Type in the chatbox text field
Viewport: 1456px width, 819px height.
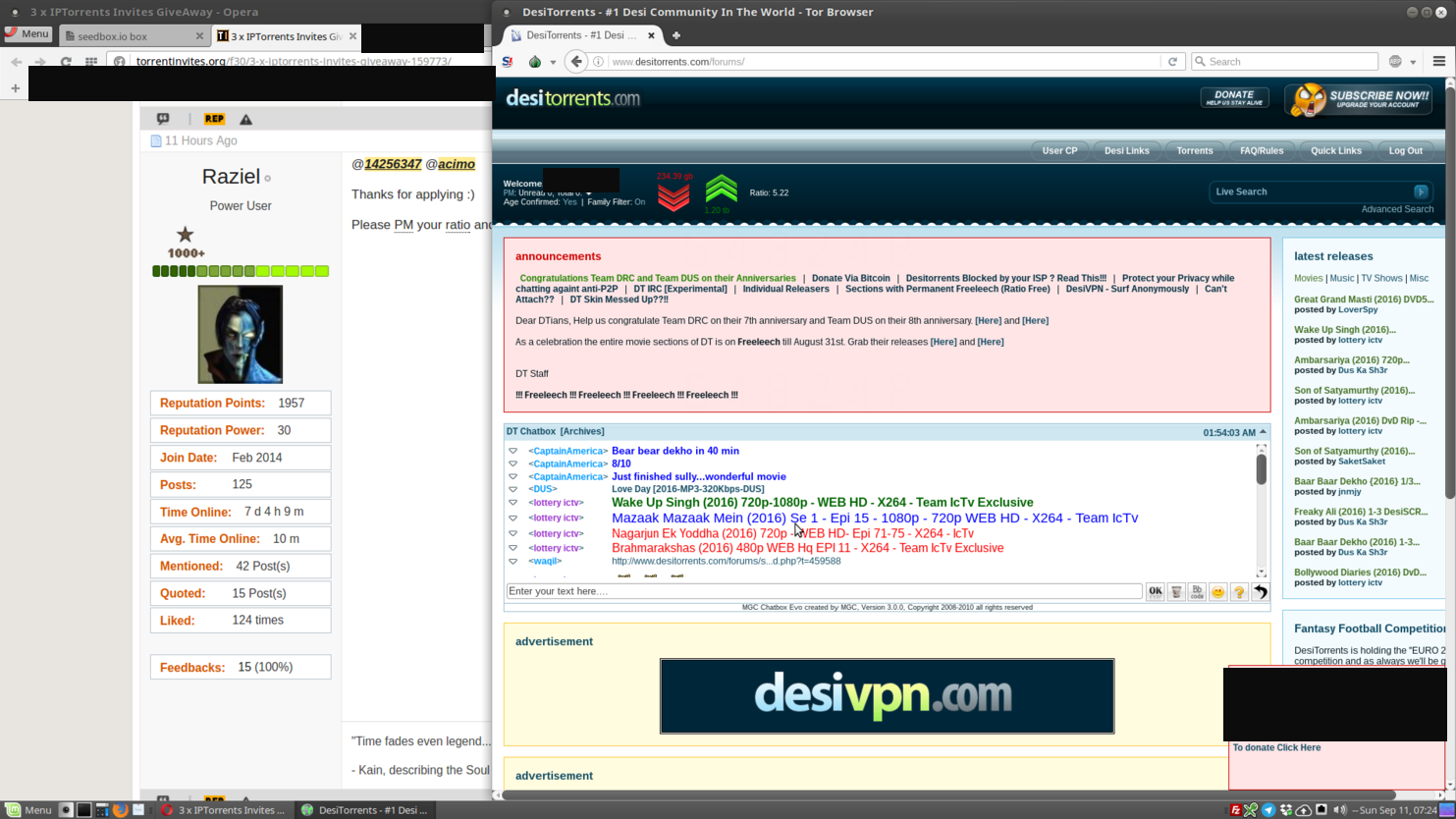824,591
